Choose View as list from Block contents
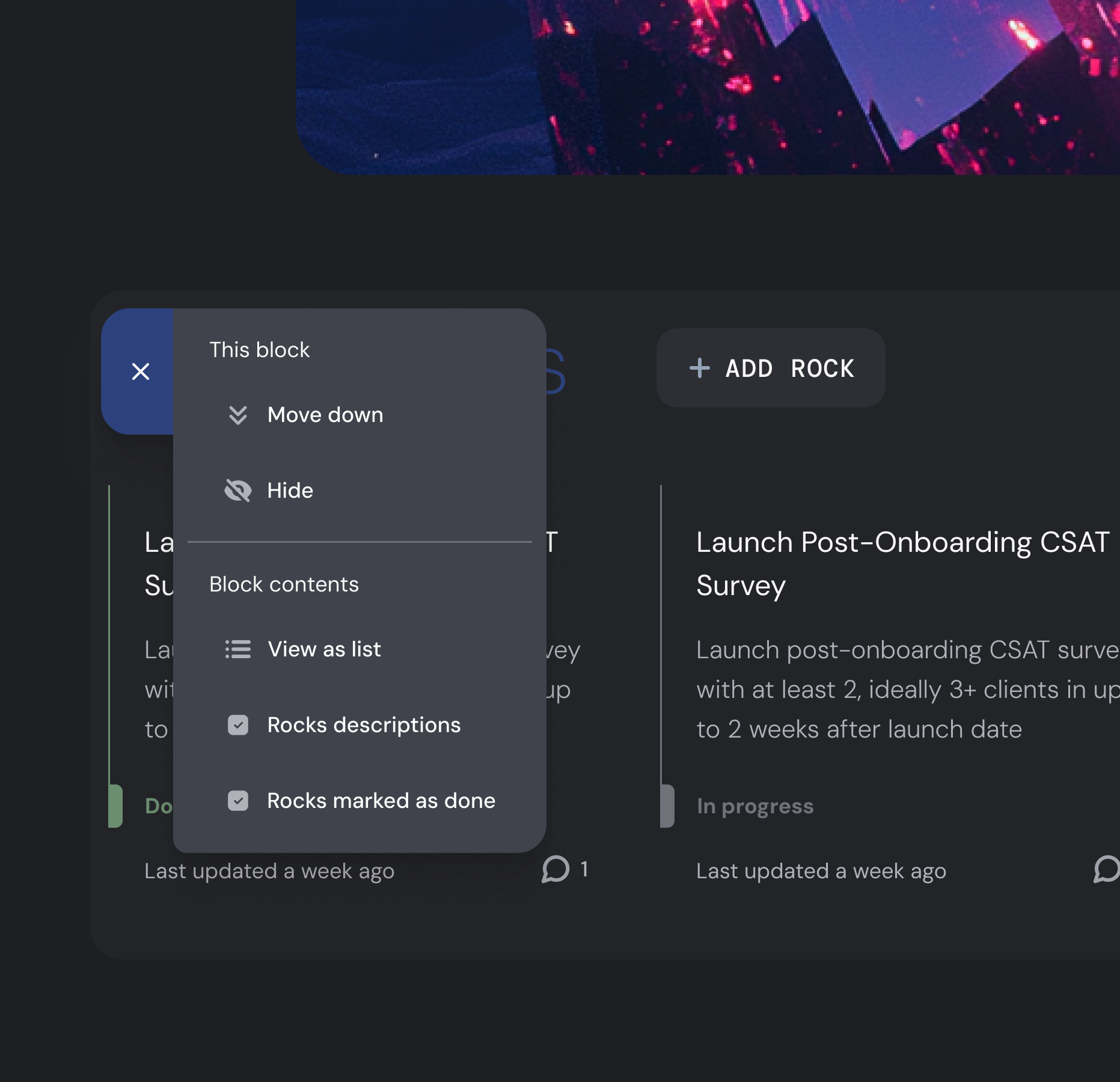The height and width of the screenshot is (1082, 1120). [325, 649]
